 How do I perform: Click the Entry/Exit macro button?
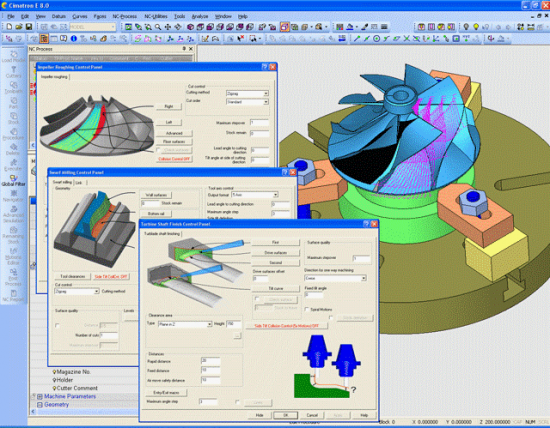point(166,393)
